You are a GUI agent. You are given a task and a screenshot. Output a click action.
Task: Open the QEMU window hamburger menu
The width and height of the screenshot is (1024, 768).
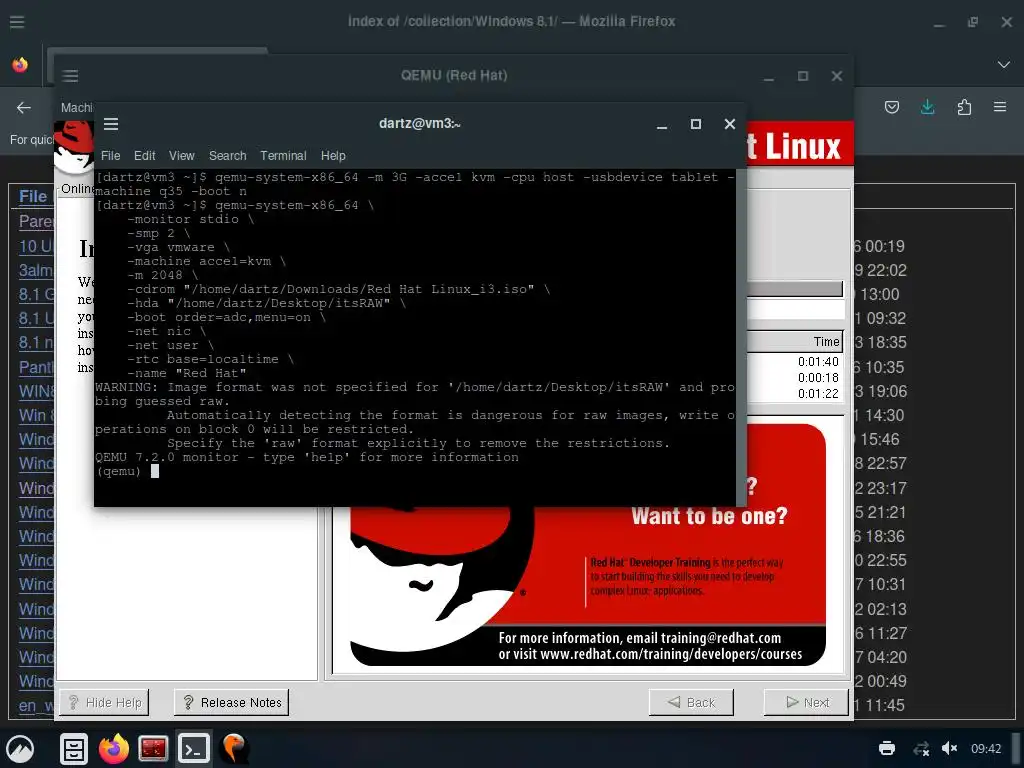click(71, 76)
